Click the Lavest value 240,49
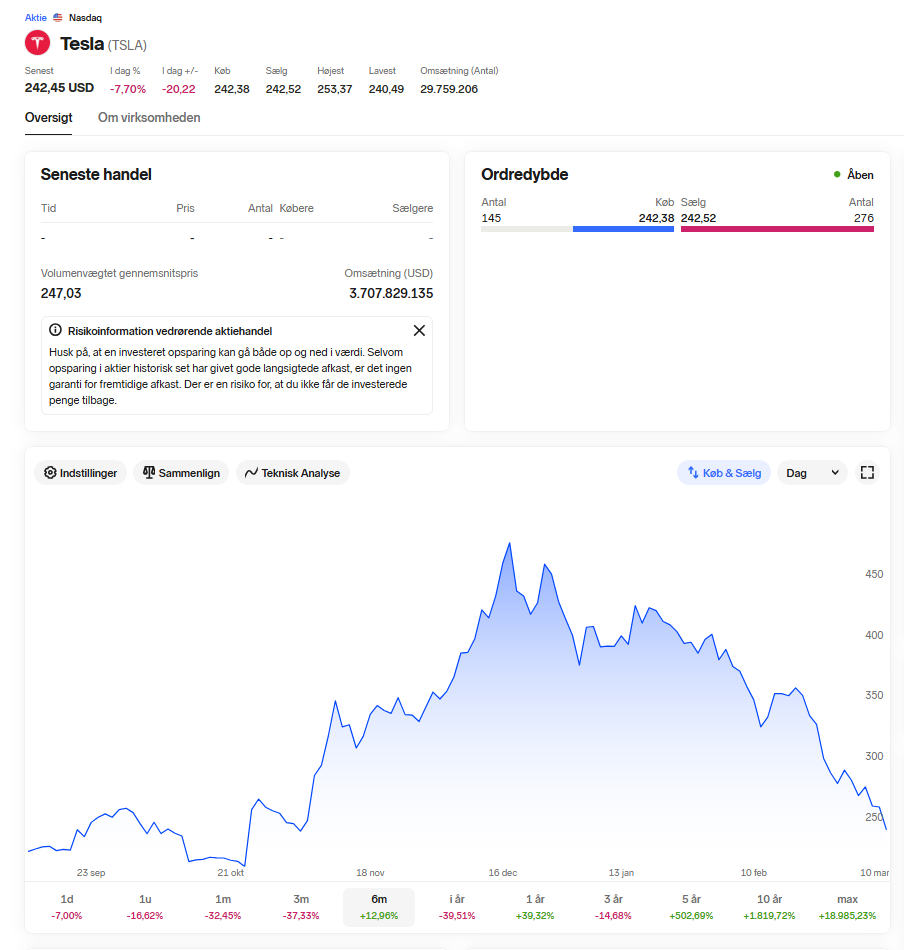Screen dimensions: 904x950 386,89
